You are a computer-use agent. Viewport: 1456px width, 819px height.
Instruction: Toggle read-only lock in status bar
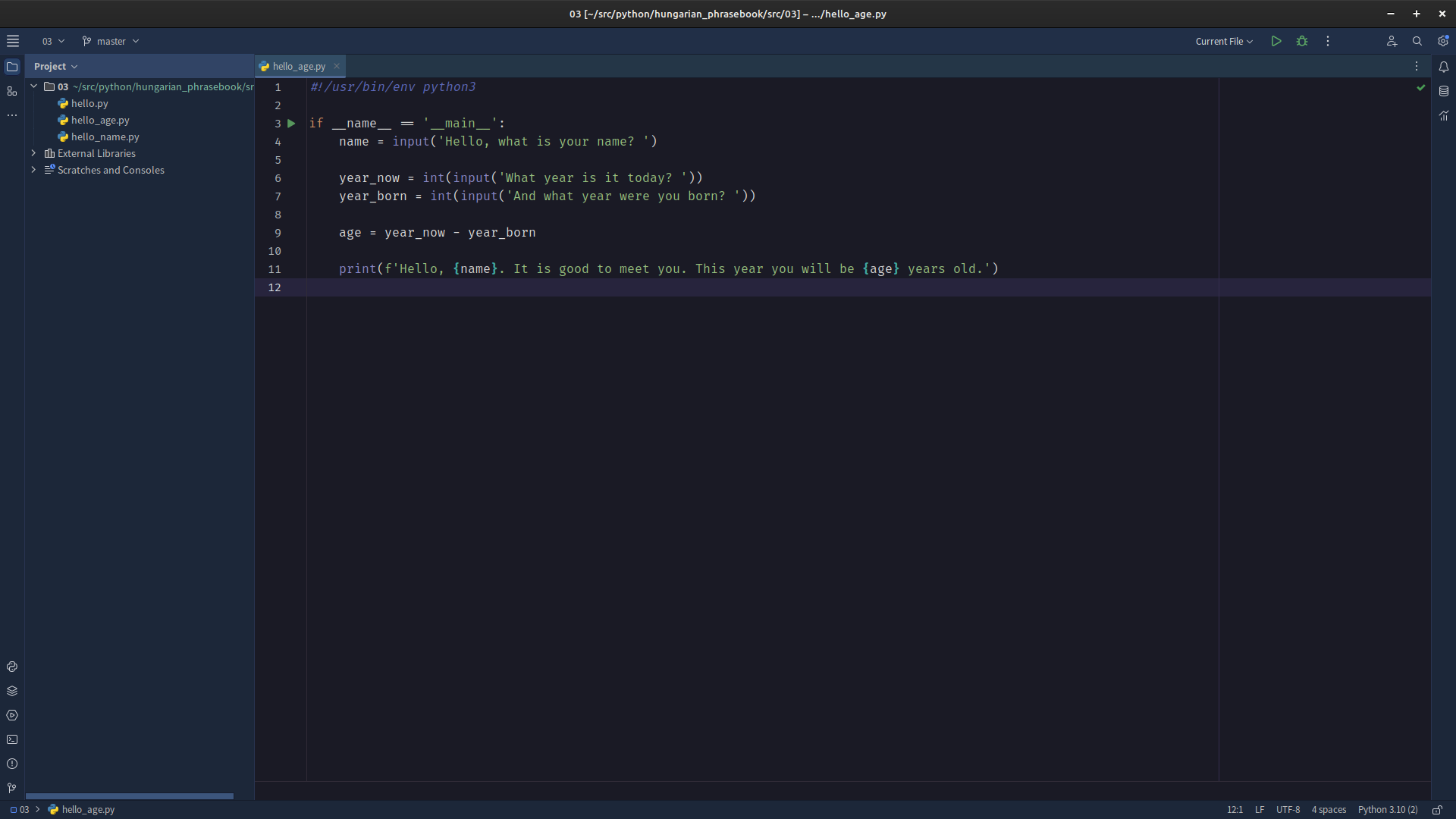click(x=1437, y=809)
